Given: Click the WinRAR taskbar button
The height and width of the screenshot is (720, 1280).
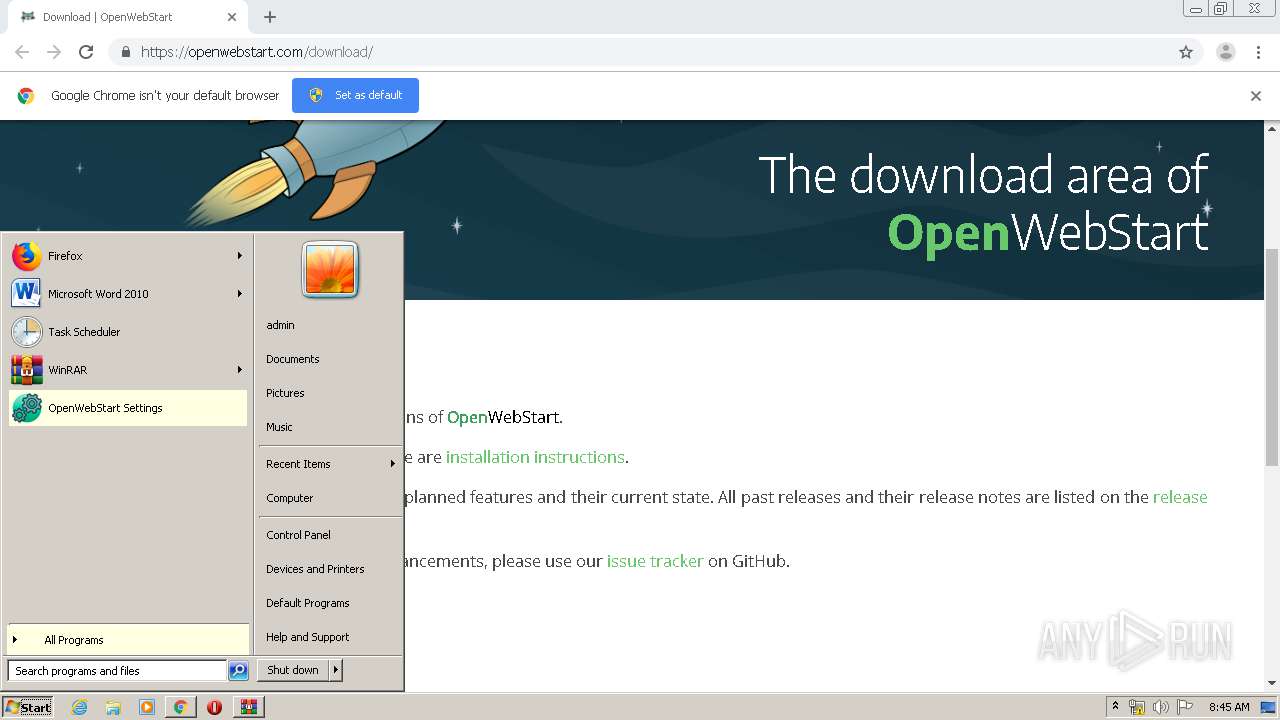Looking at the screenshot, I should 248,707.
